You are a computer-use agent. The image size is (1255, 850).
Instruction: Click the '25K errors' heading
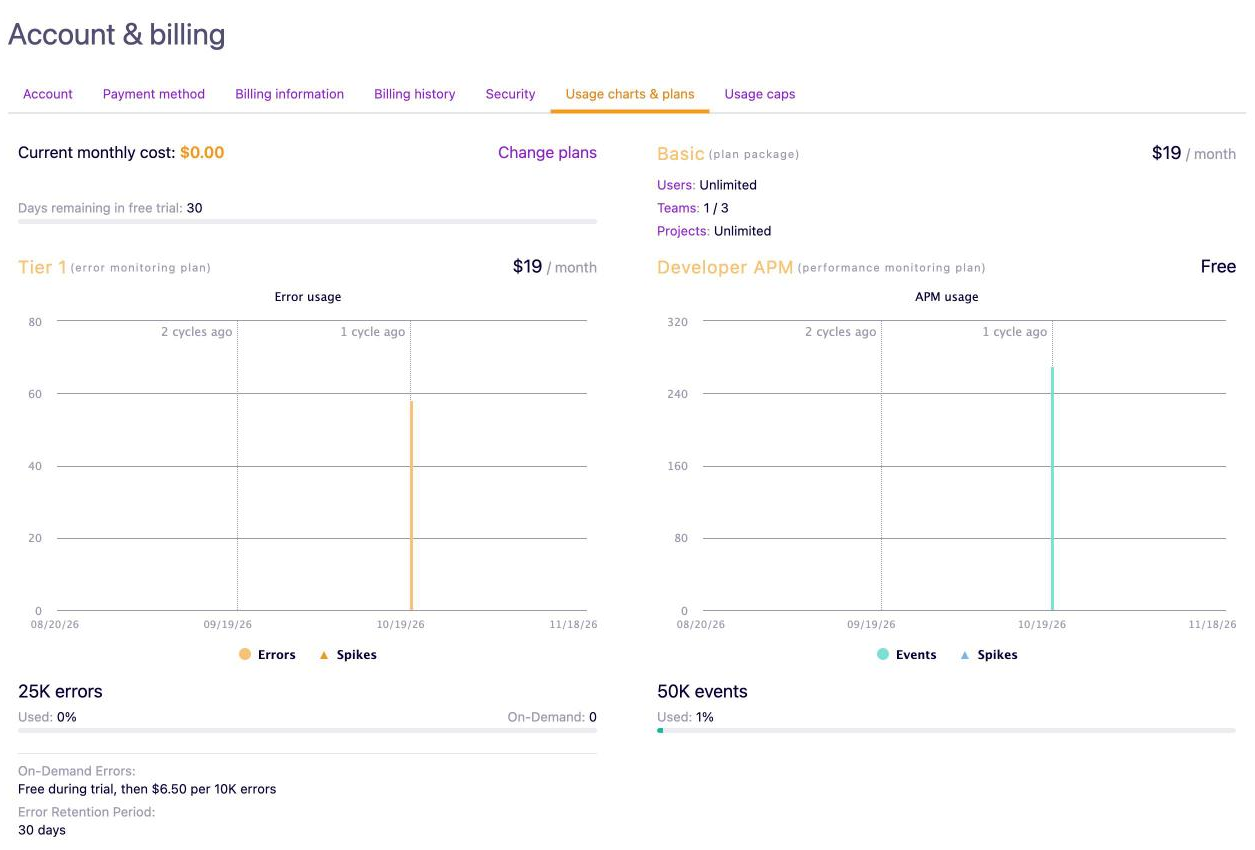(60, 692)
